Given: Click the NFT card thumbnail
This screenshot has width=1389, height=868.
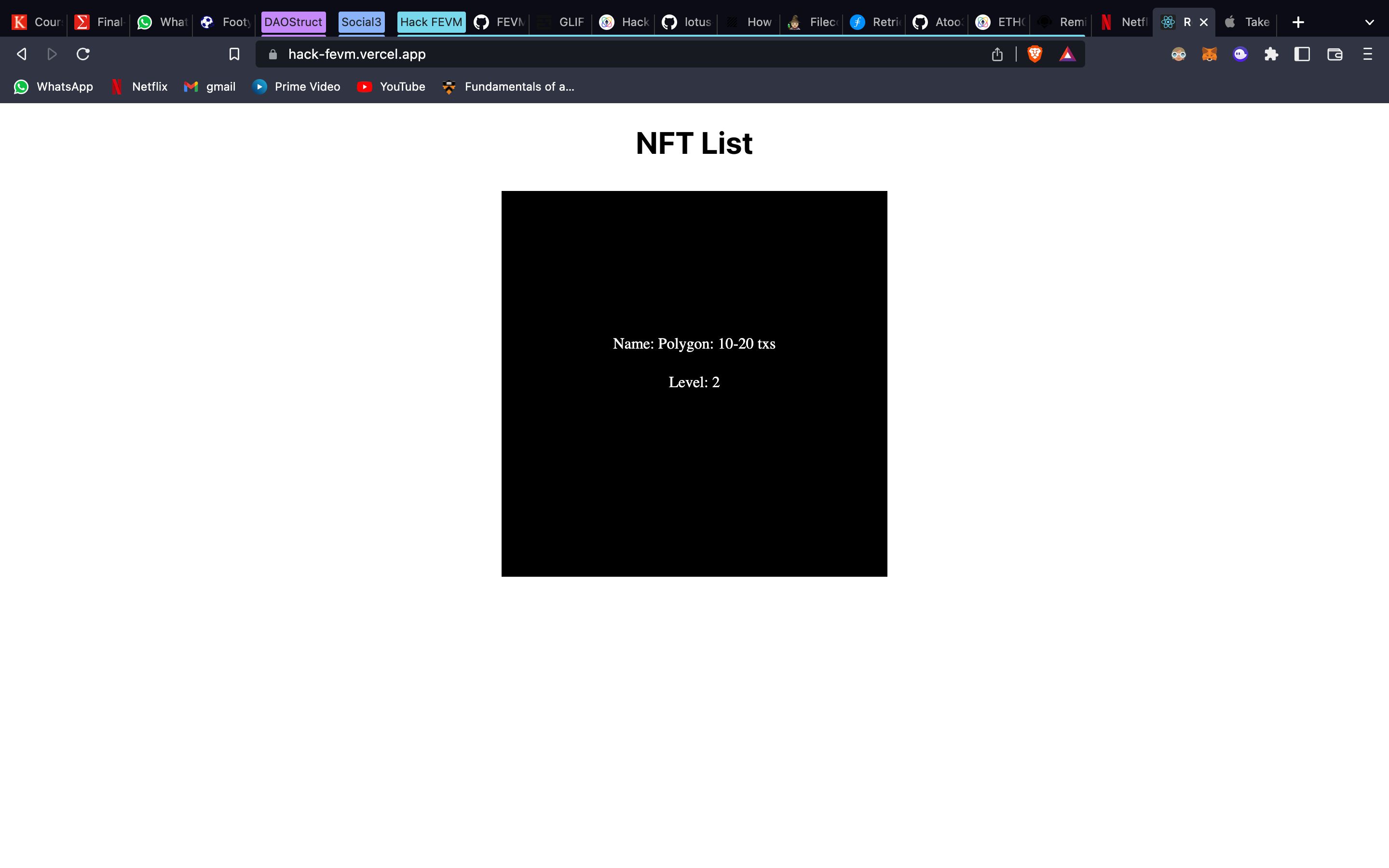Looking at the screenshot, I should pyautogui.click(x=694, y=383).
